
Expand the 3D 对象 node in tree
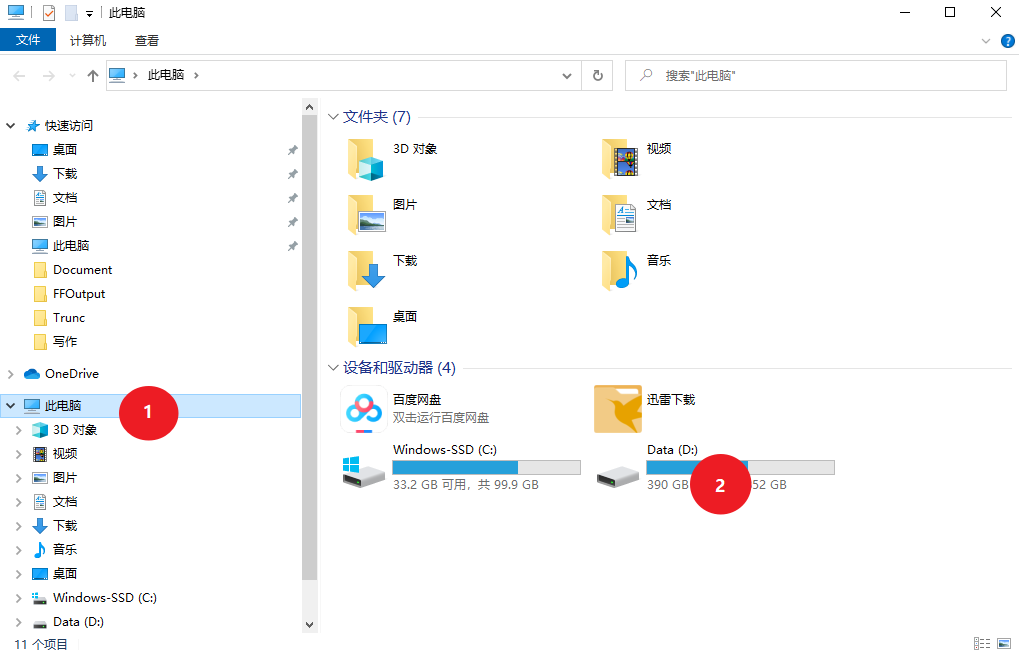(19, 430)
